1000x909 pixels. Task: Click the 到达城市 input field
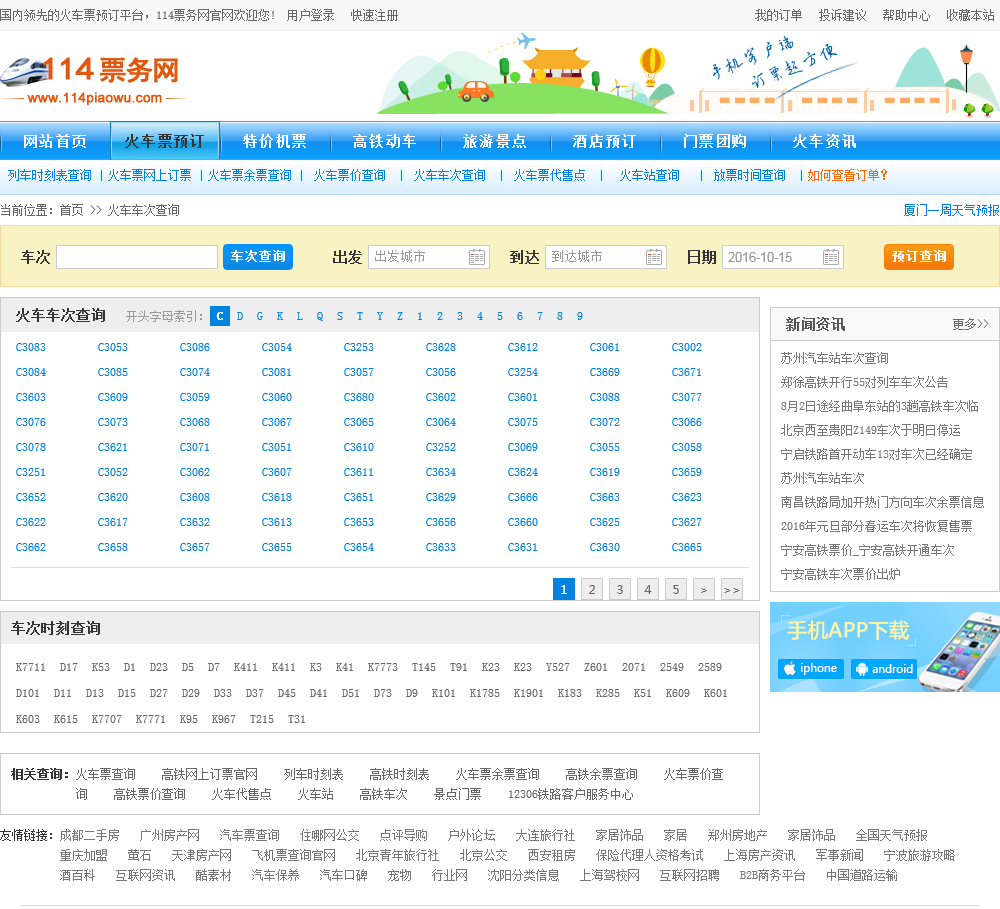606,257
